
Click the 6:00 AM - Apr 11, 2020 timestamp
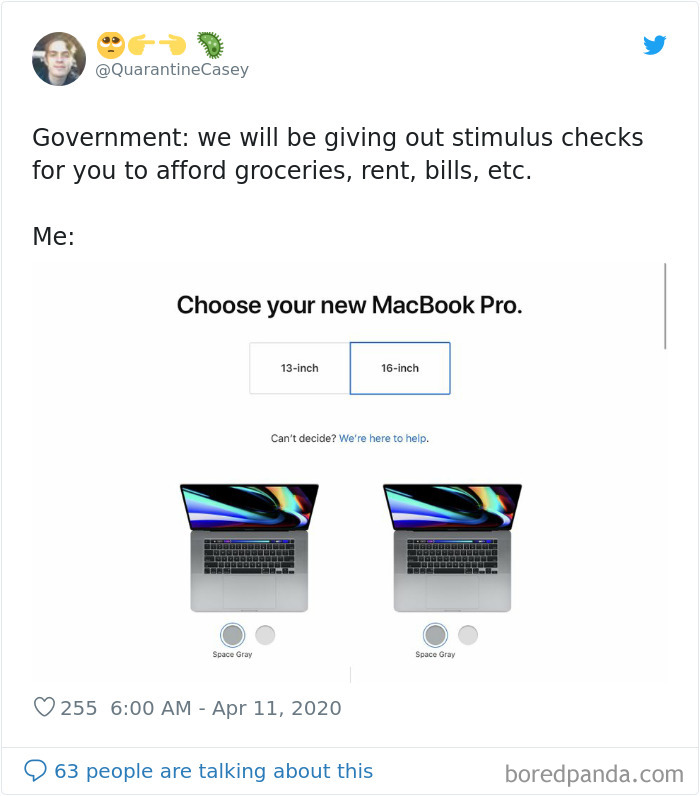[x=226, y=708]
